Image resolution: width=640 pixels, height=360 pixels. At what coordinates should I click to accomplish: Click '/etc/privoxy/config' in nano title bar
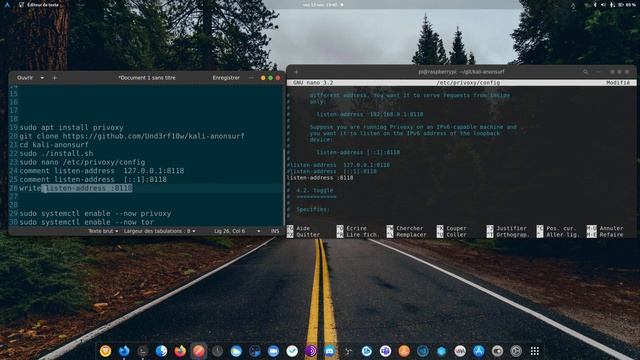coord(468,82)
